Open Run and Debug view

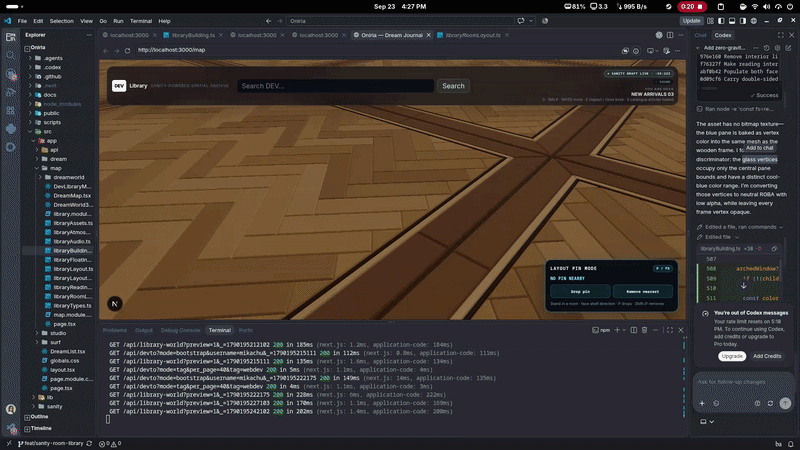click(10, 92)
